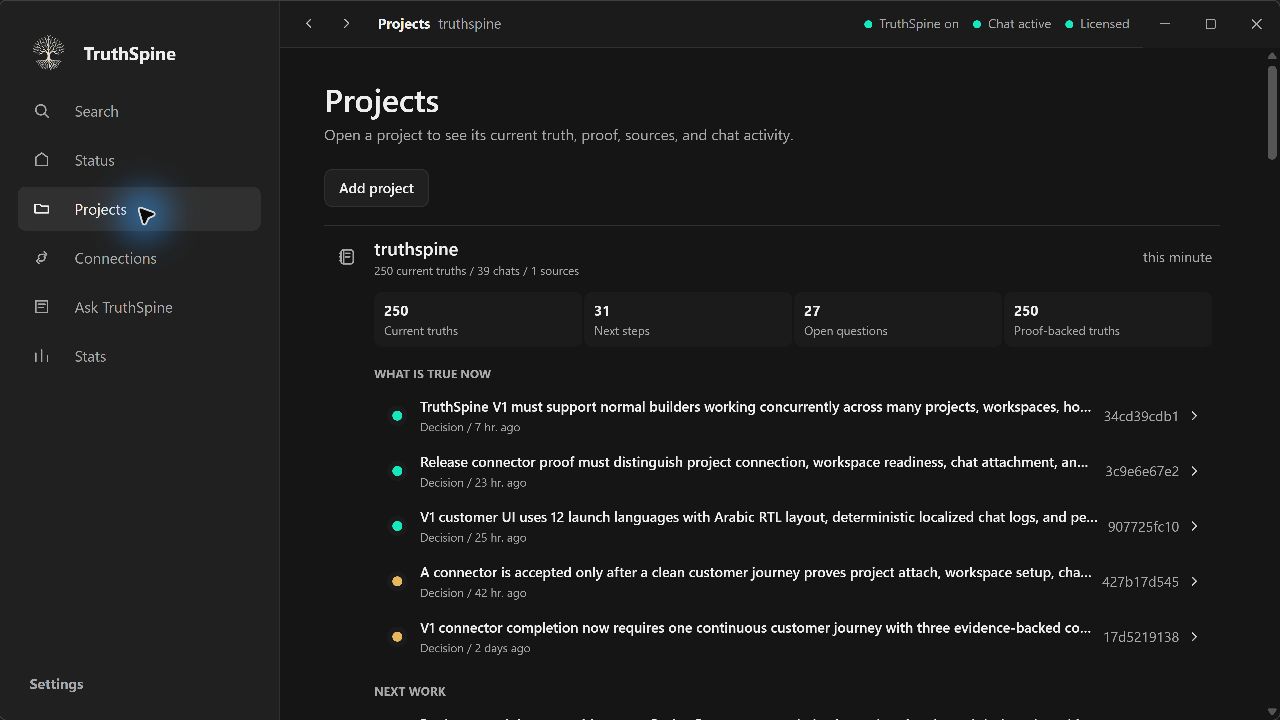
Task: Click the Next steps stat card
Action: click(688, 320)
